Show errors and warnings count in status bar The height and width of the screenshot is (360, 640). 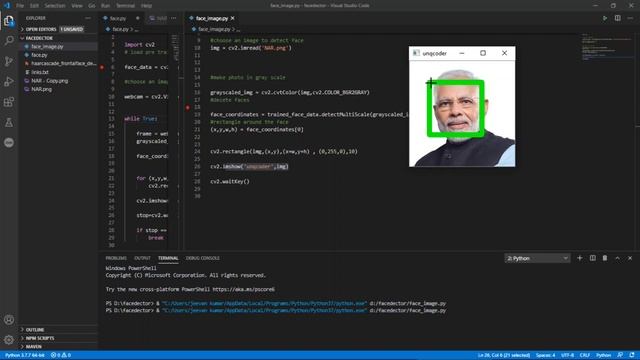61,355
